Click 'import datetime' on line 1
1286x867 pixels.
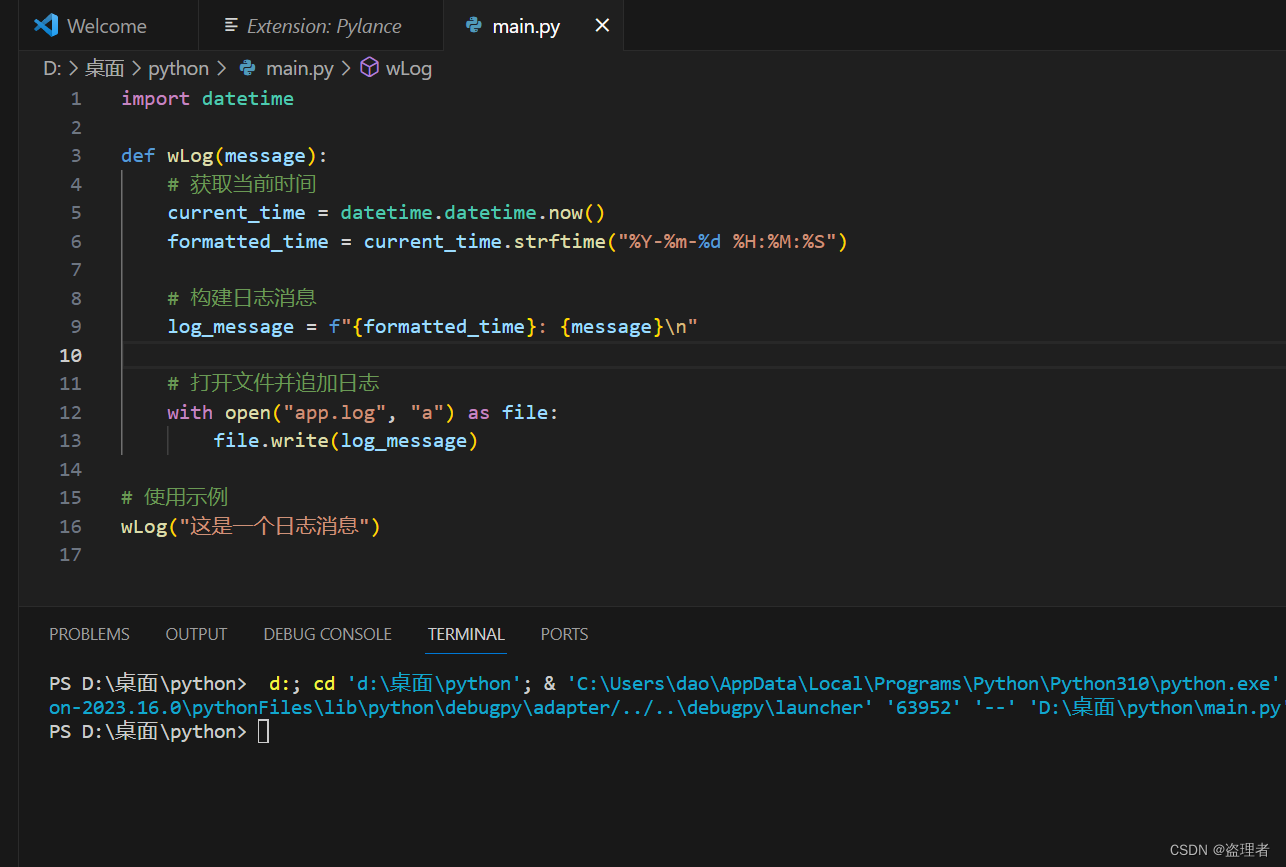point(207,99)
